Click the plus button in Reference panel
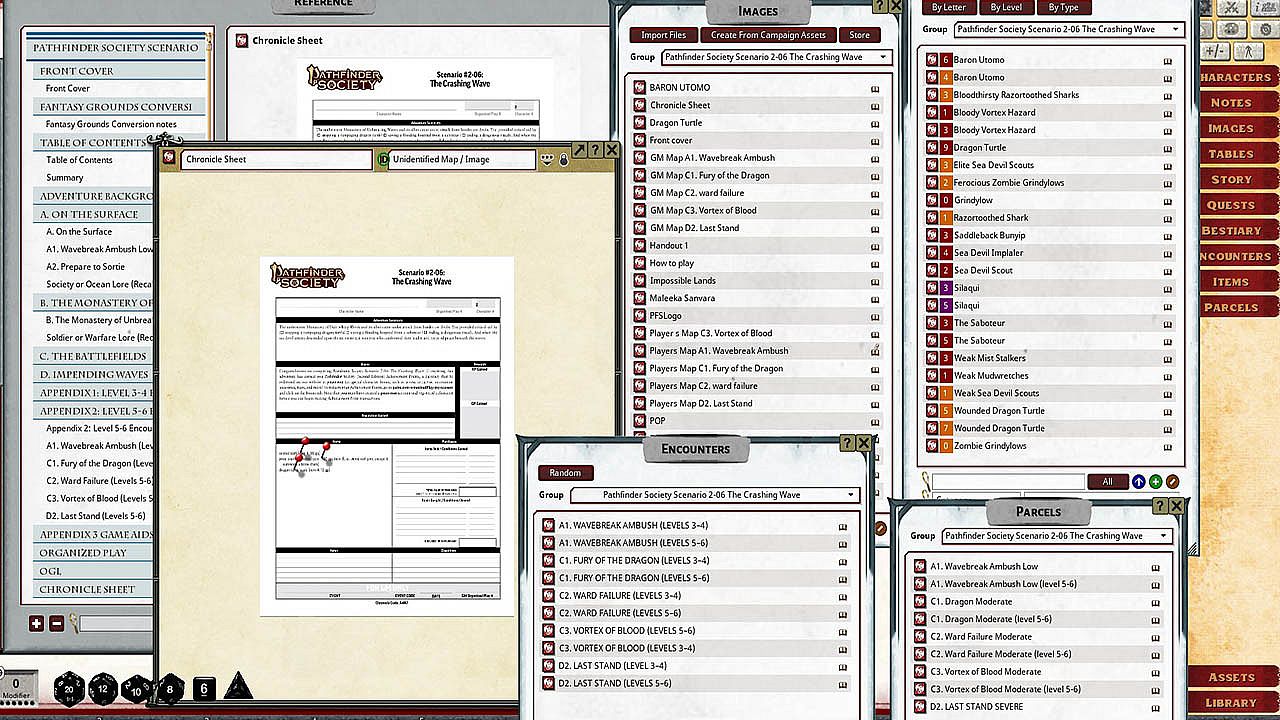1280x720 pixels. click(37, 624)
